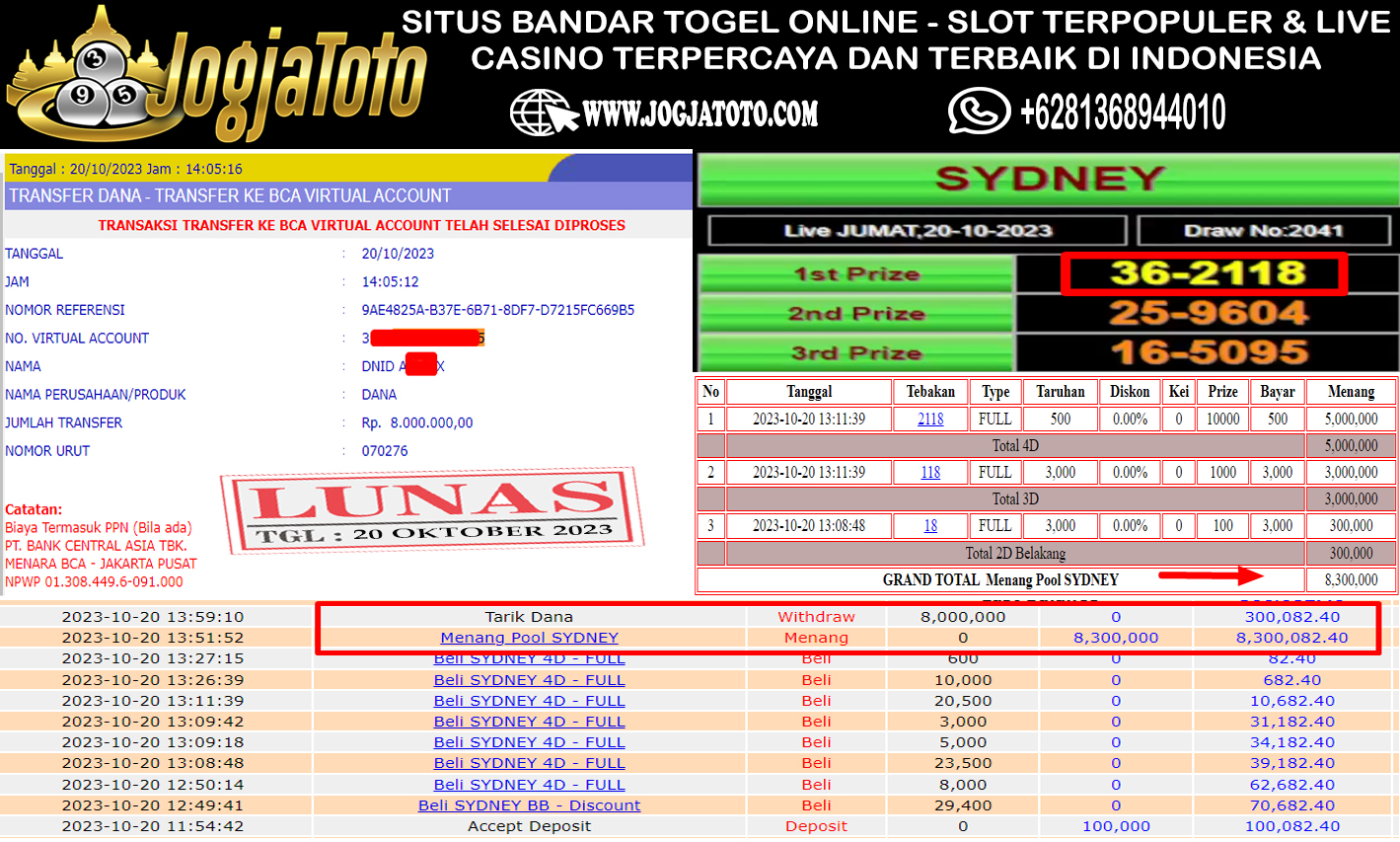Select the balance 8,300,082.40
Image resolution: width=1400 pixels, height=842 pixels.
click(x=1292, y=638)
